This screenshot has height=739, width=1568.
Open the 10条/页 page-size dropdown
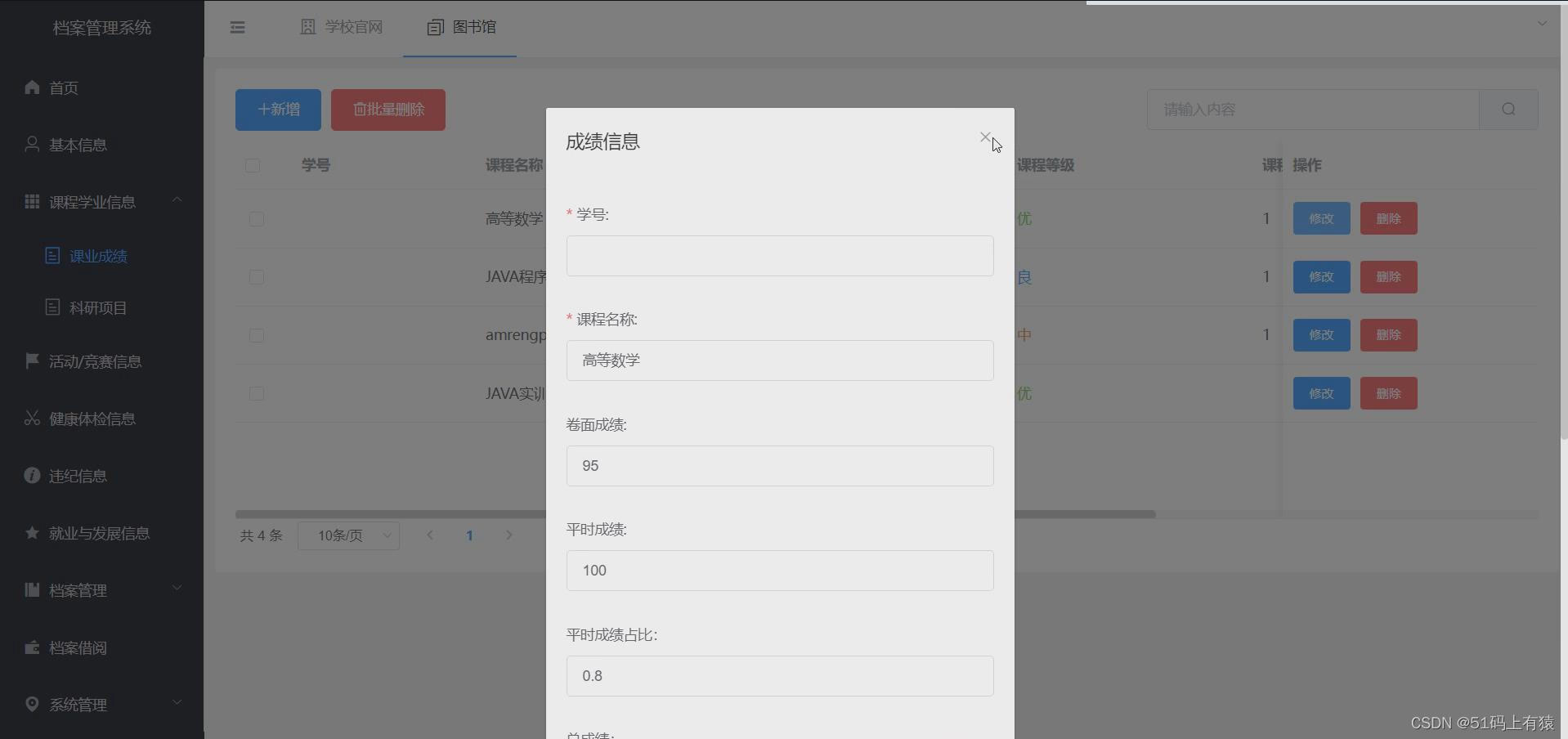tap(349, 535)
